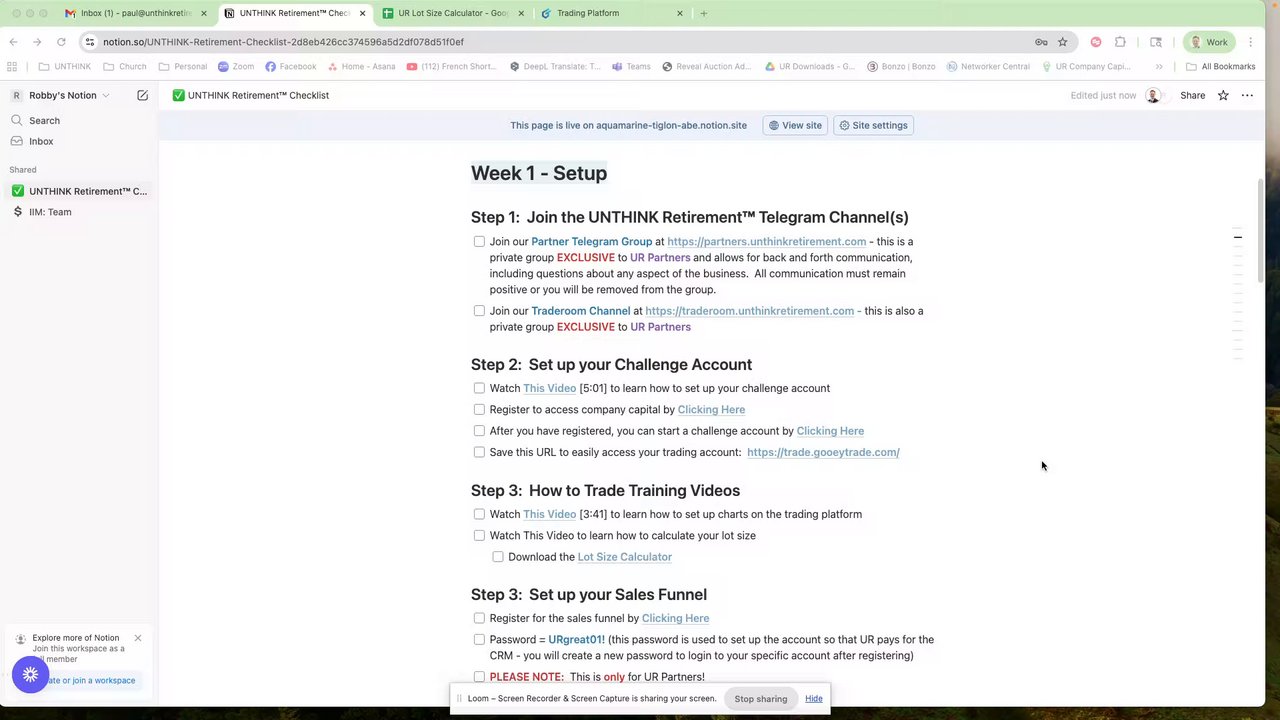
Task: Check the start a challenge account item
Action: [x=479, y=431]
